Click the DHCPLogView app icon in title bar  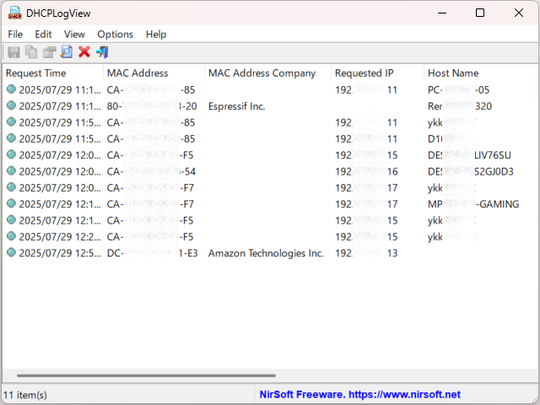(14, 13)
